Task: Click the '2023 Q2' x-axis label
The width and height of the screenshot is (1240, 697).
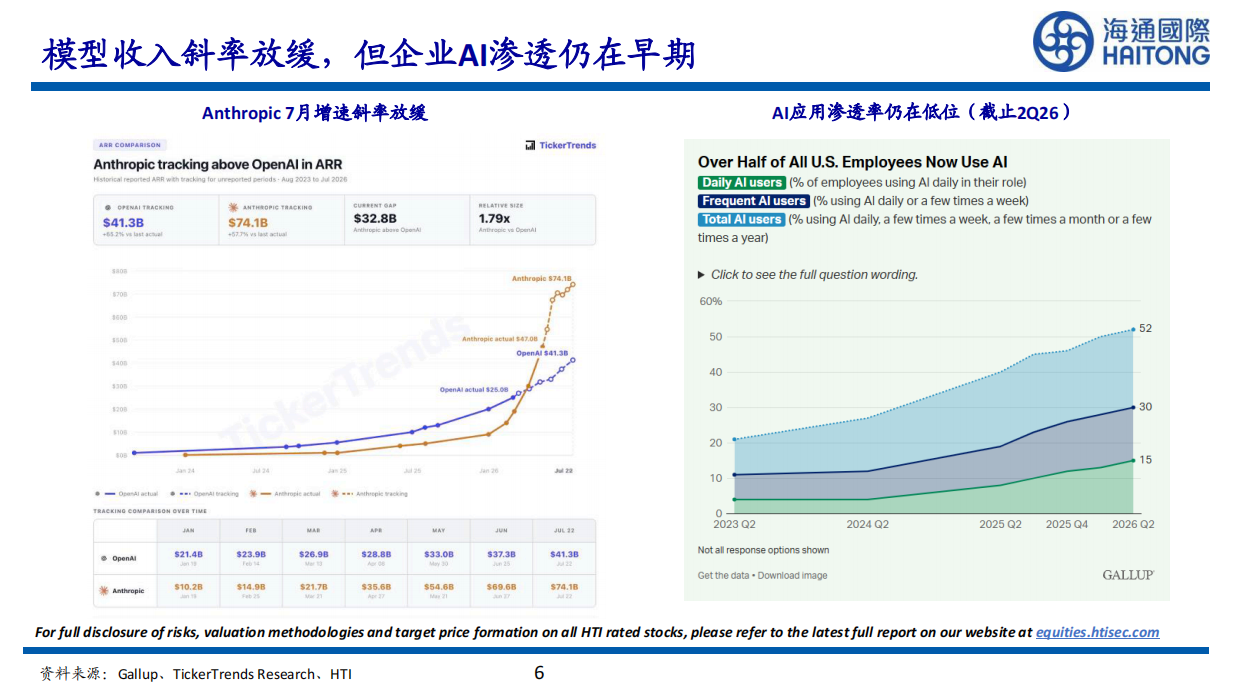Action: [734, 524]
